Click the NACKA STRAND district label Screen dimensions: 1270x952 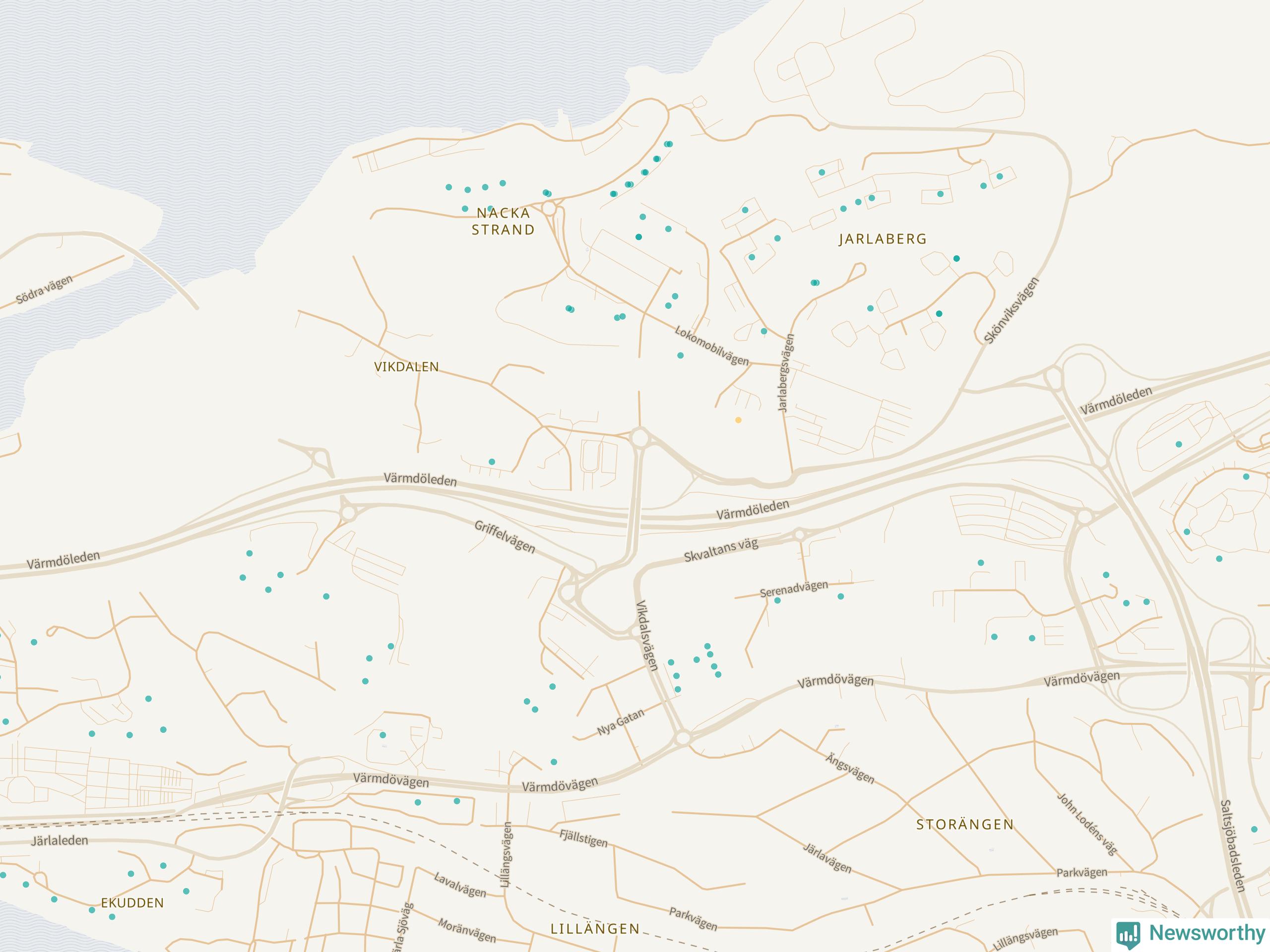tap(503, 222)
